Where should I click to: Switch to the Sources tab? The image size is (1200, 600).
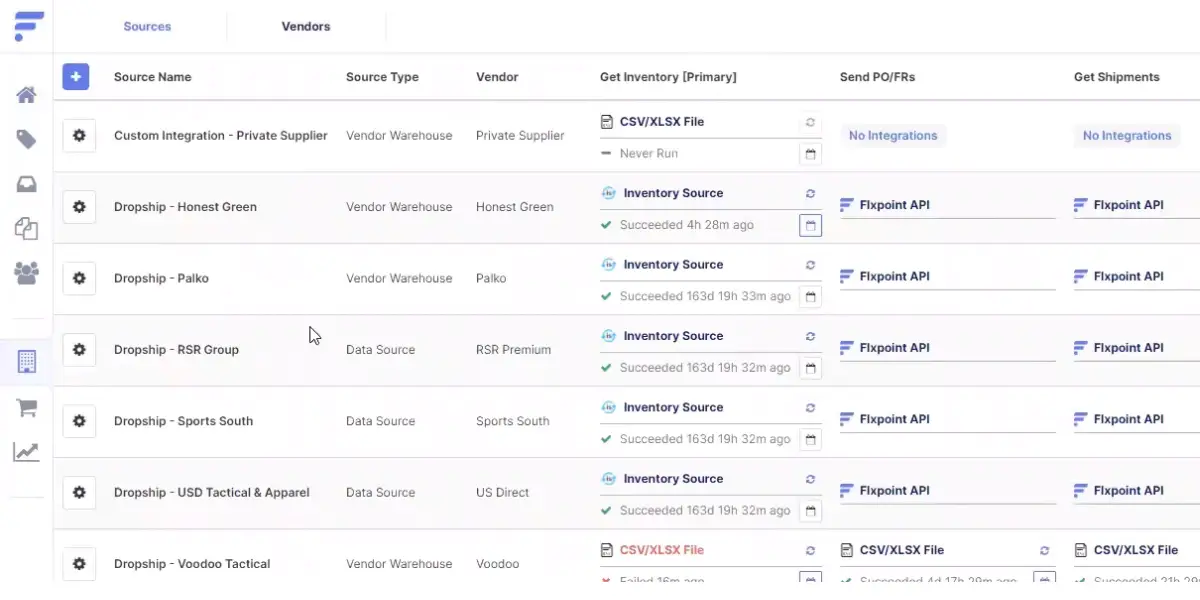tap(147, 26)
